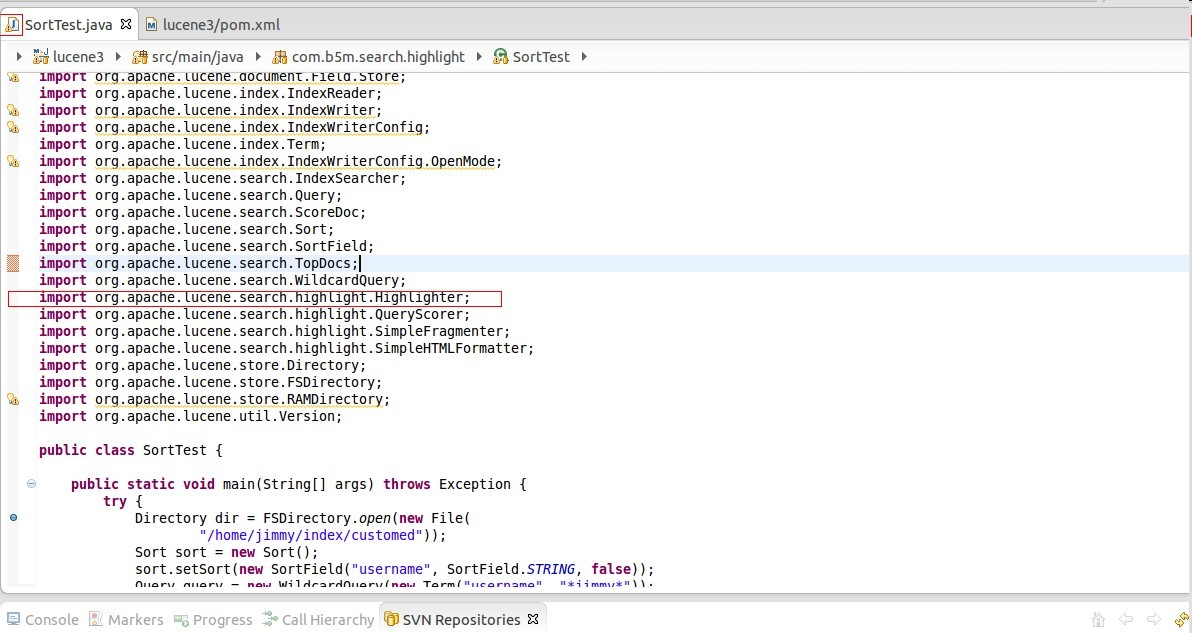The image size is (1192, 633).
Task: Click the yellow Refresh icon in SVN toolbar
Action: point(1182,619)
